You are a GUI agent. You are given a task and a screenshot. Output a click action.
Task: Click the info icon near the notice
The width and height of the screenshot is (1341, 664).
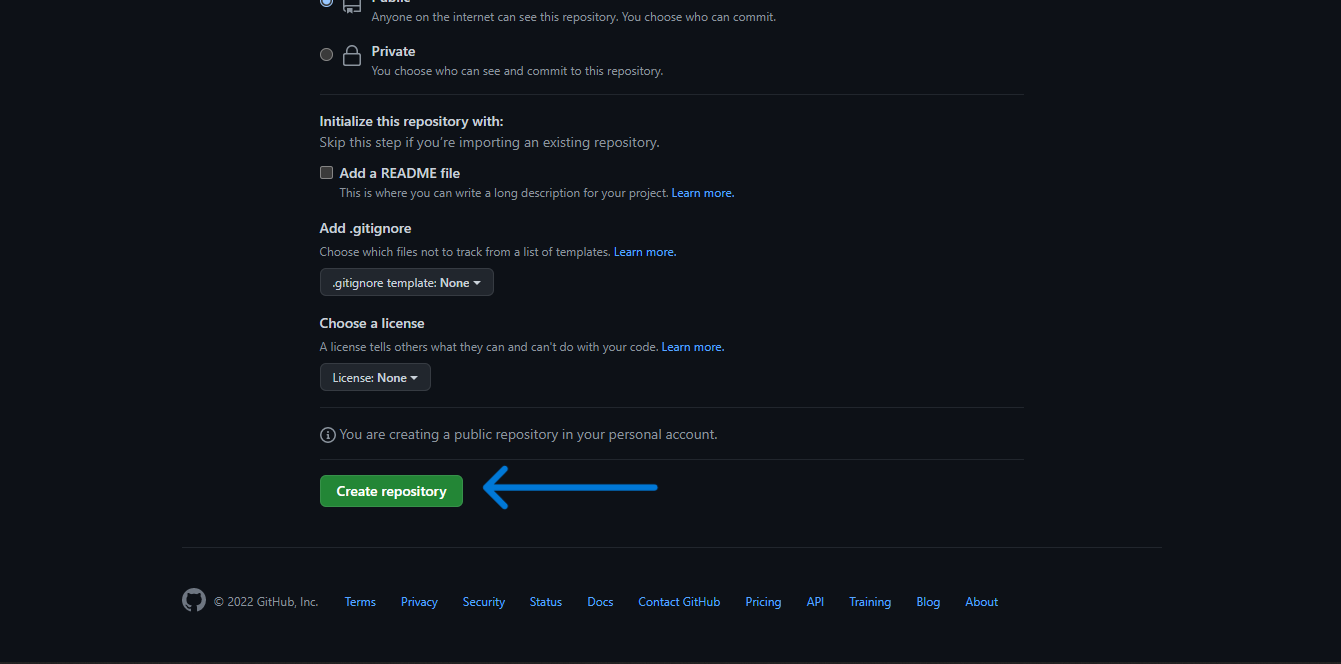click(x=327, y=434)
